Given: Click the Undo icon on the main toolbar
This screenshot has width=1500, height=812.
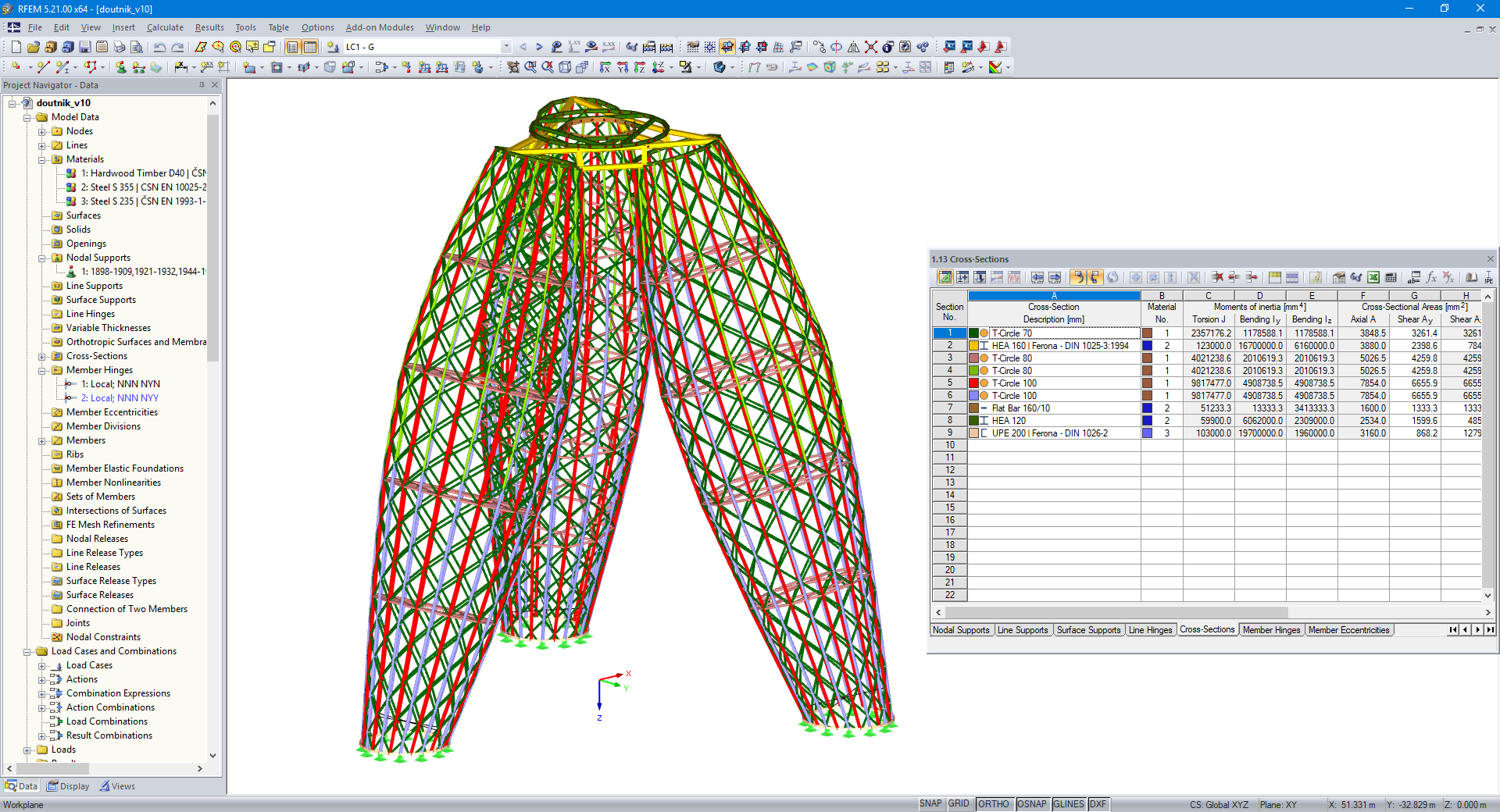Looking at the screenshot, I should [160, 47].
